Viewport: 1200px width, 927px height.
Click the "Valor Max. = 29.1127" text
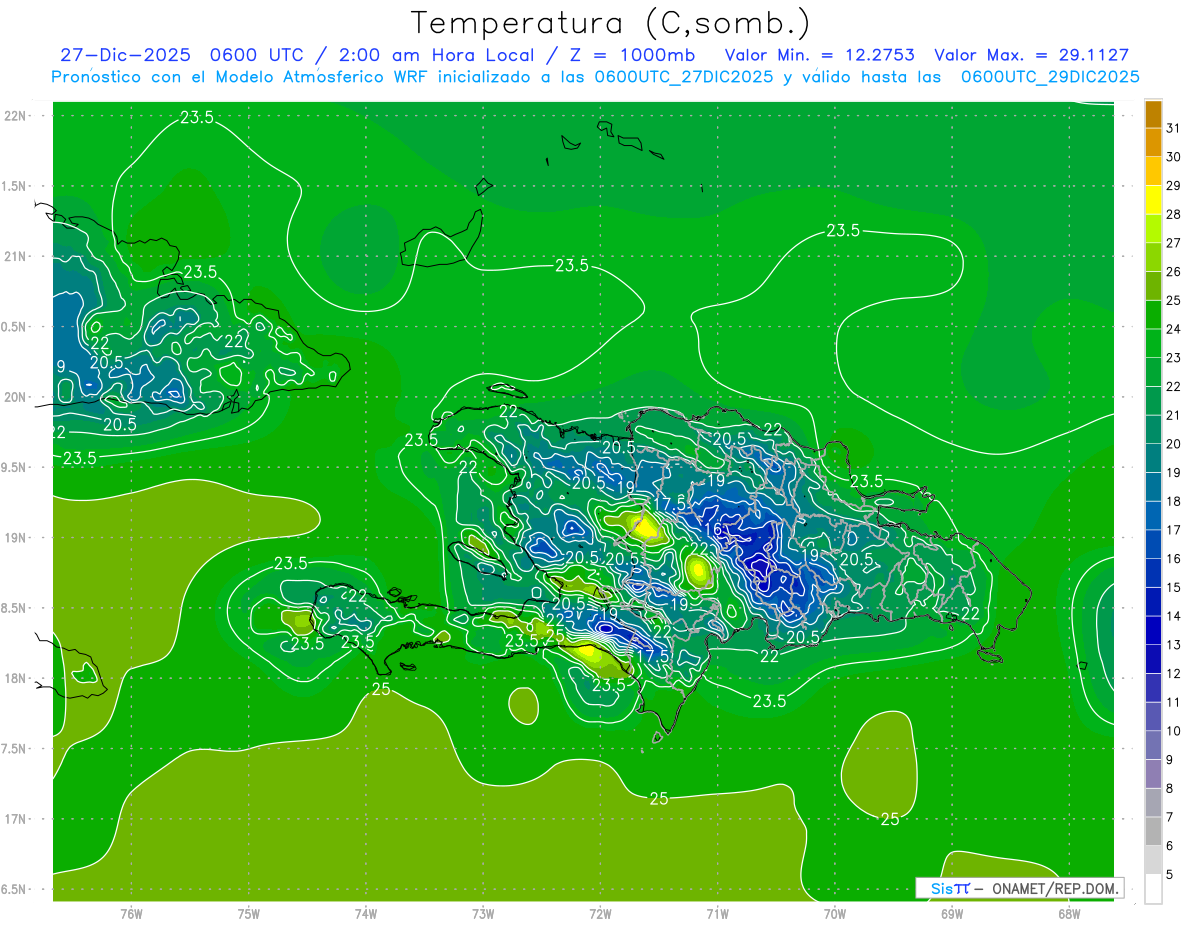[x=1032, y=55]
